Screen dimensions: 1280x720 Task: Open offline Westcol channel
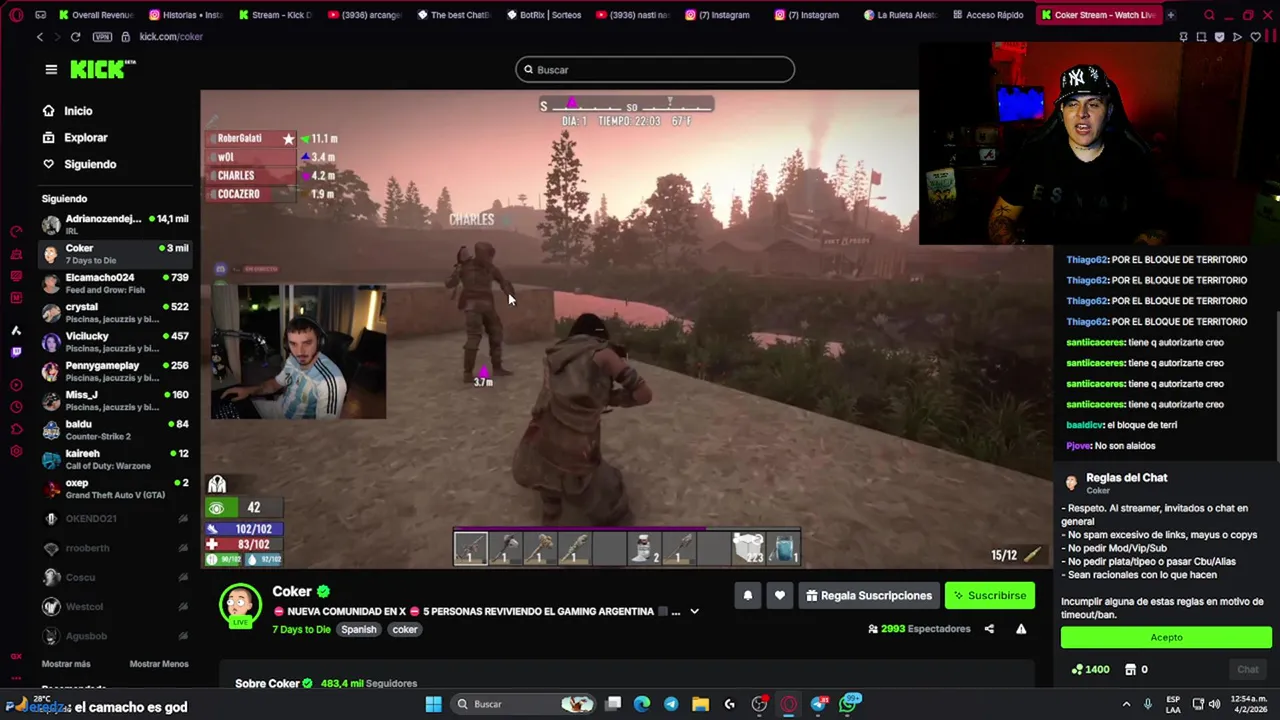click(x=115, y=607)
